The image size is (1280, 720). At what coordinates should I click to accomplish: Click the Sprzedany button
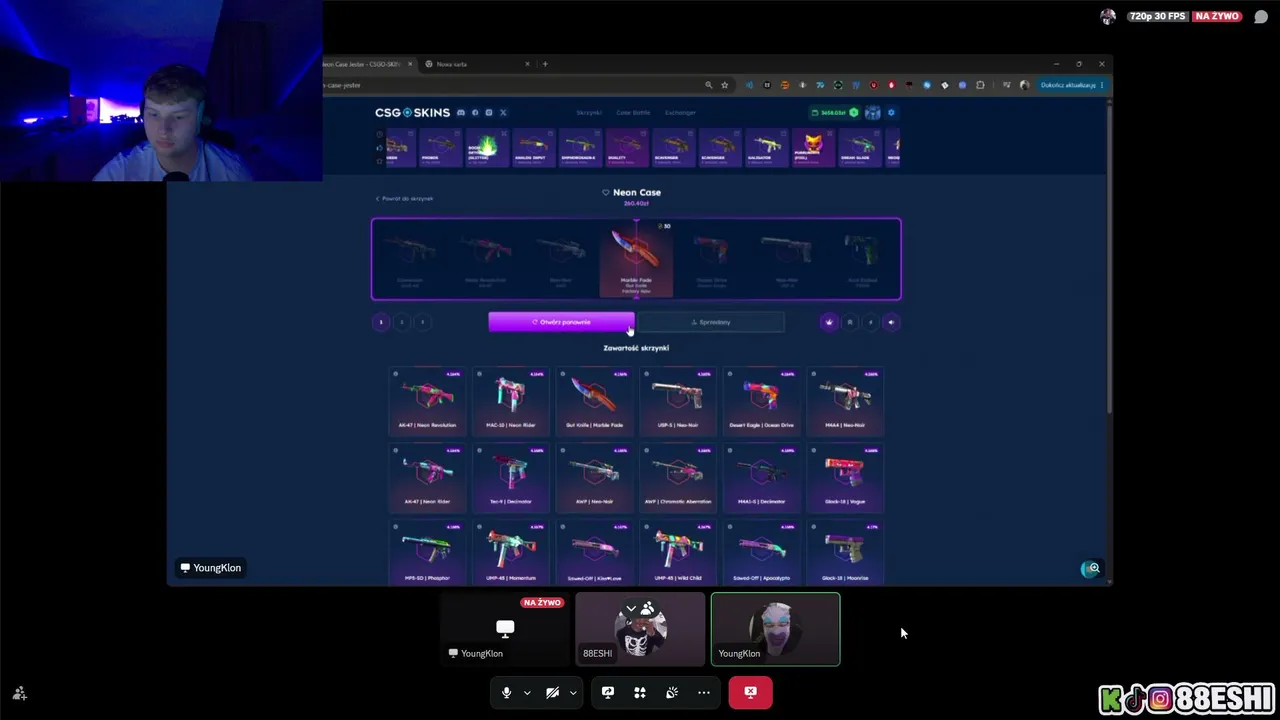coord(711,322)
